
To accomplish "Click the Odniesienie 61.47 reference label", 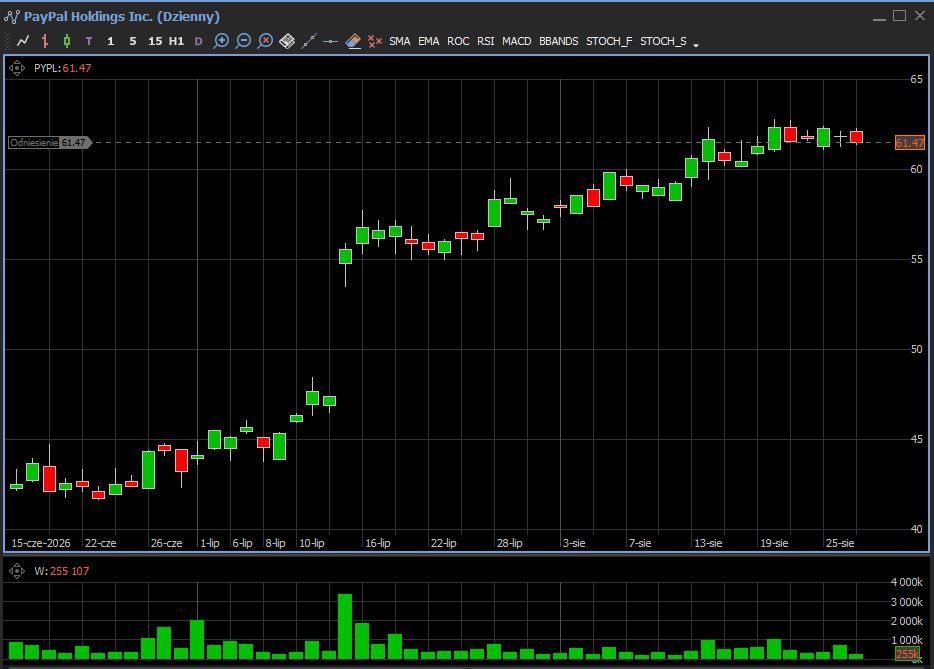I will [49, 142].
